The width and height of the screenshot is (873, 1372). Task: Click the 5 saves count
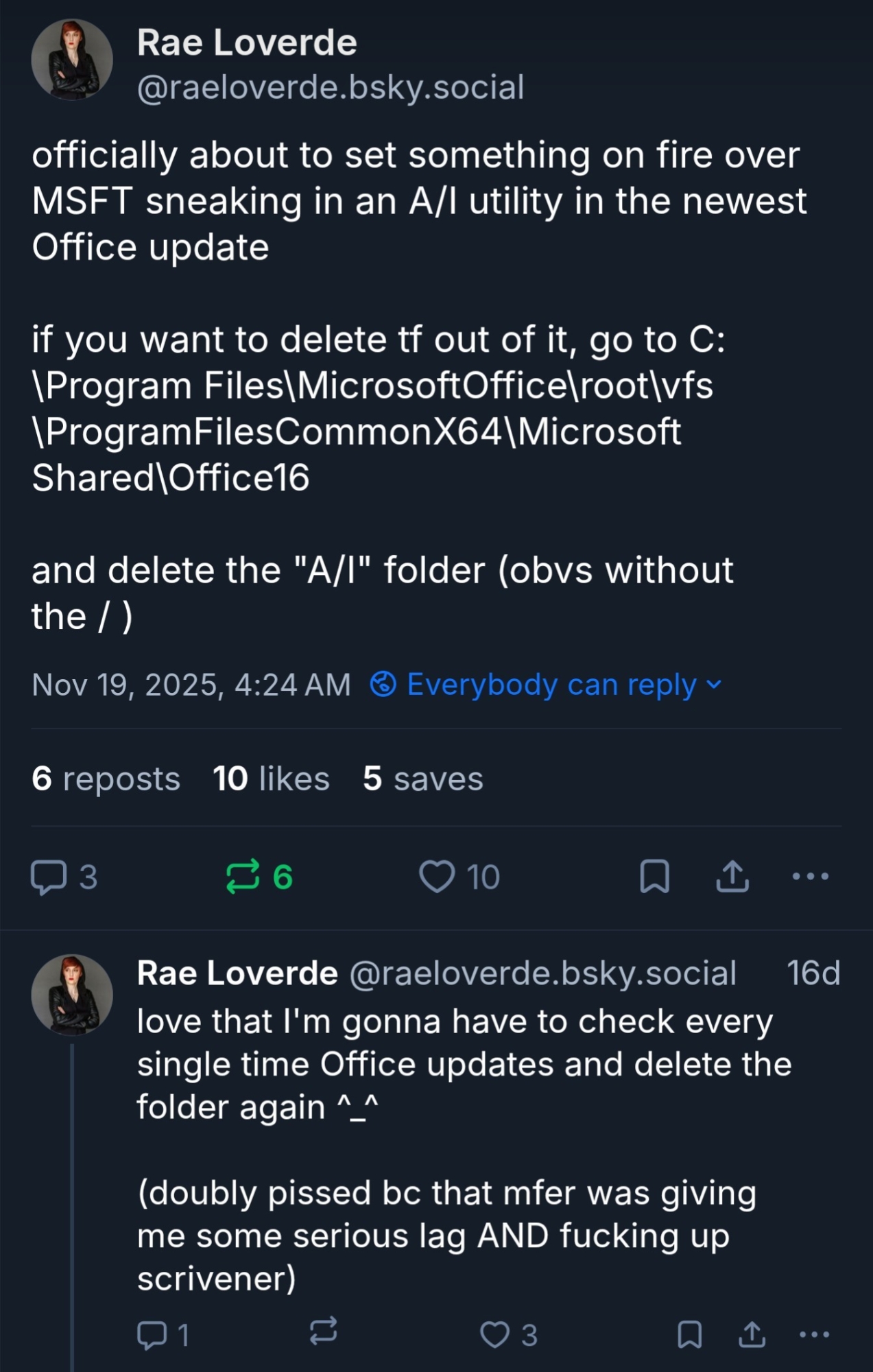click(422, 779)
